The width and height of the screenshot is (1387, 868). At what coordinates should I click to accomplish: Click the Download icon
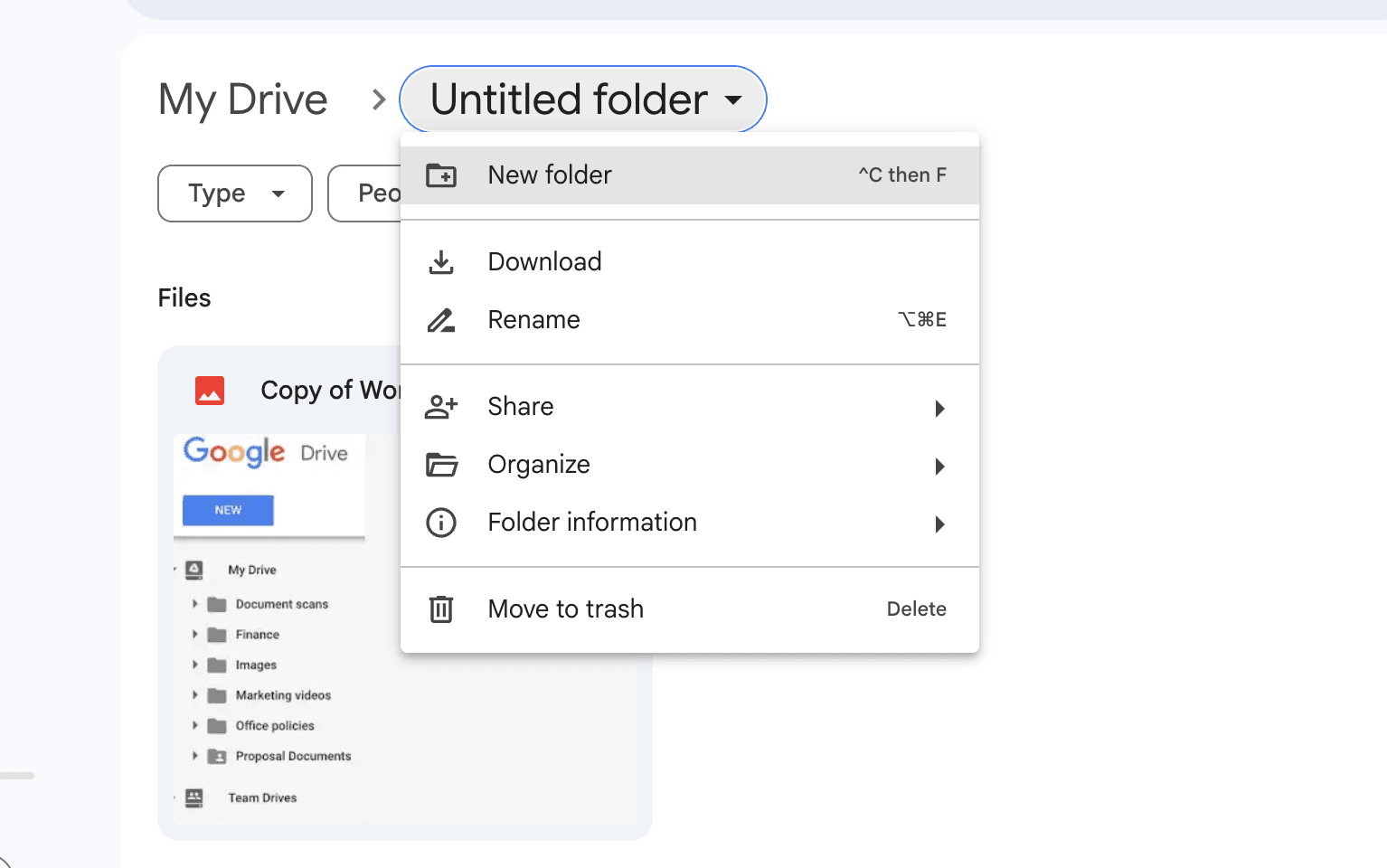(441, 261)
